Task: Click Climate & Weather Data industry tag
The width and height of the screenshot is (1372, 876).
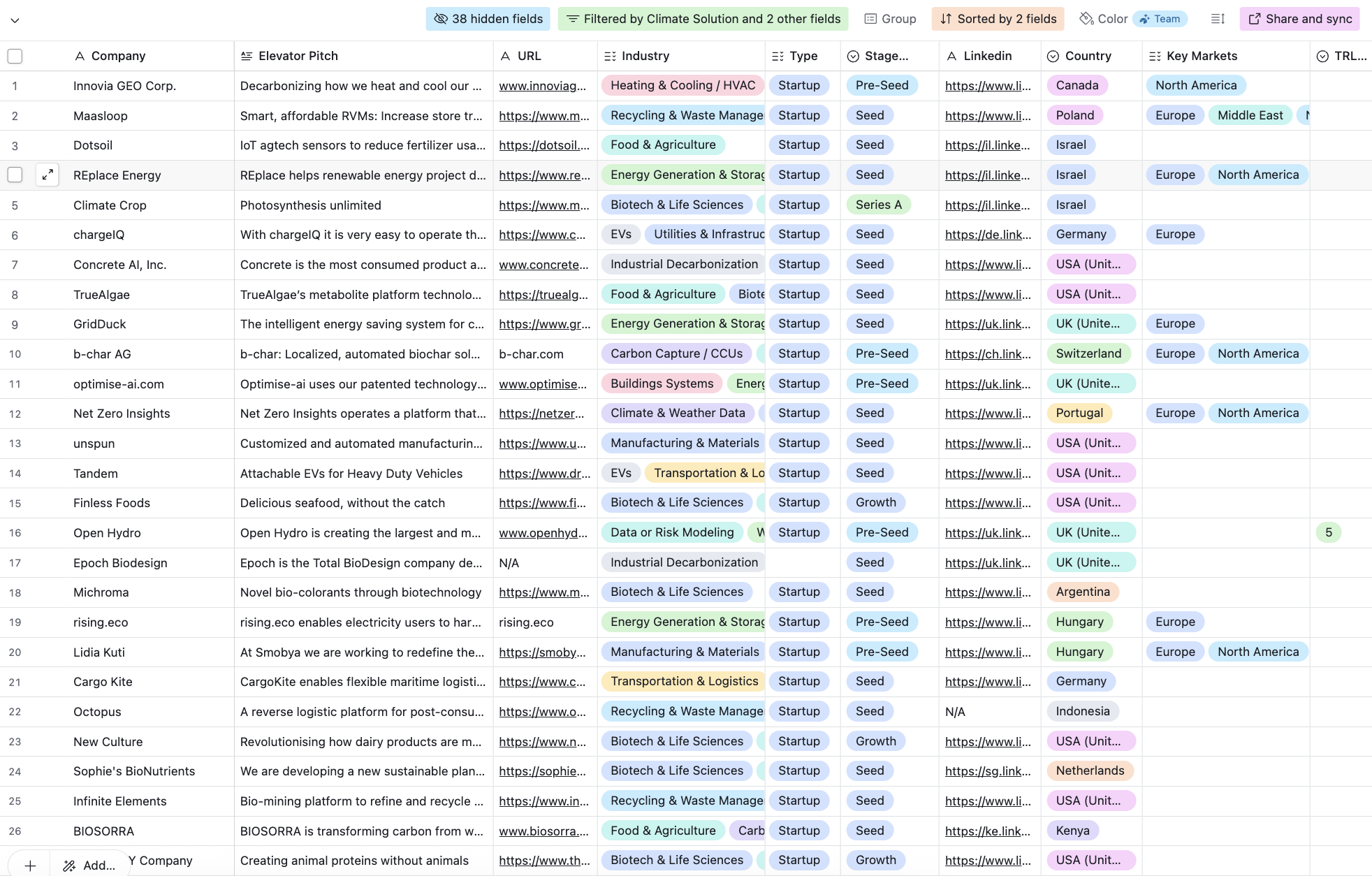Action: coord(677,413)
